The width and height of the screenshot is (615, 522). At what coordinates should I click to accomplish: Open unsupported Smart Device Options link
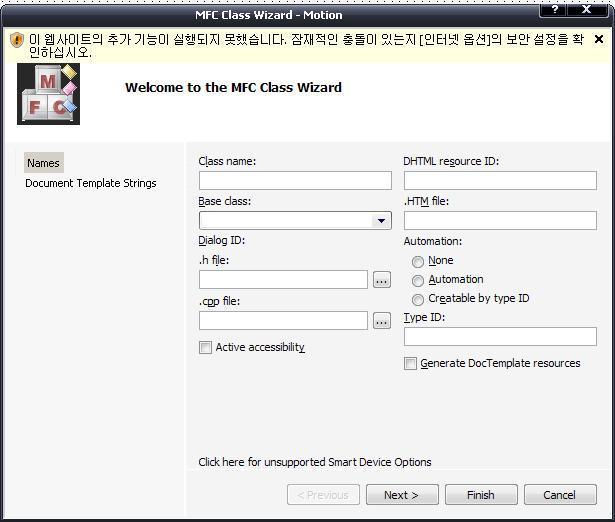pyautogui.click(x=315, y=462)
